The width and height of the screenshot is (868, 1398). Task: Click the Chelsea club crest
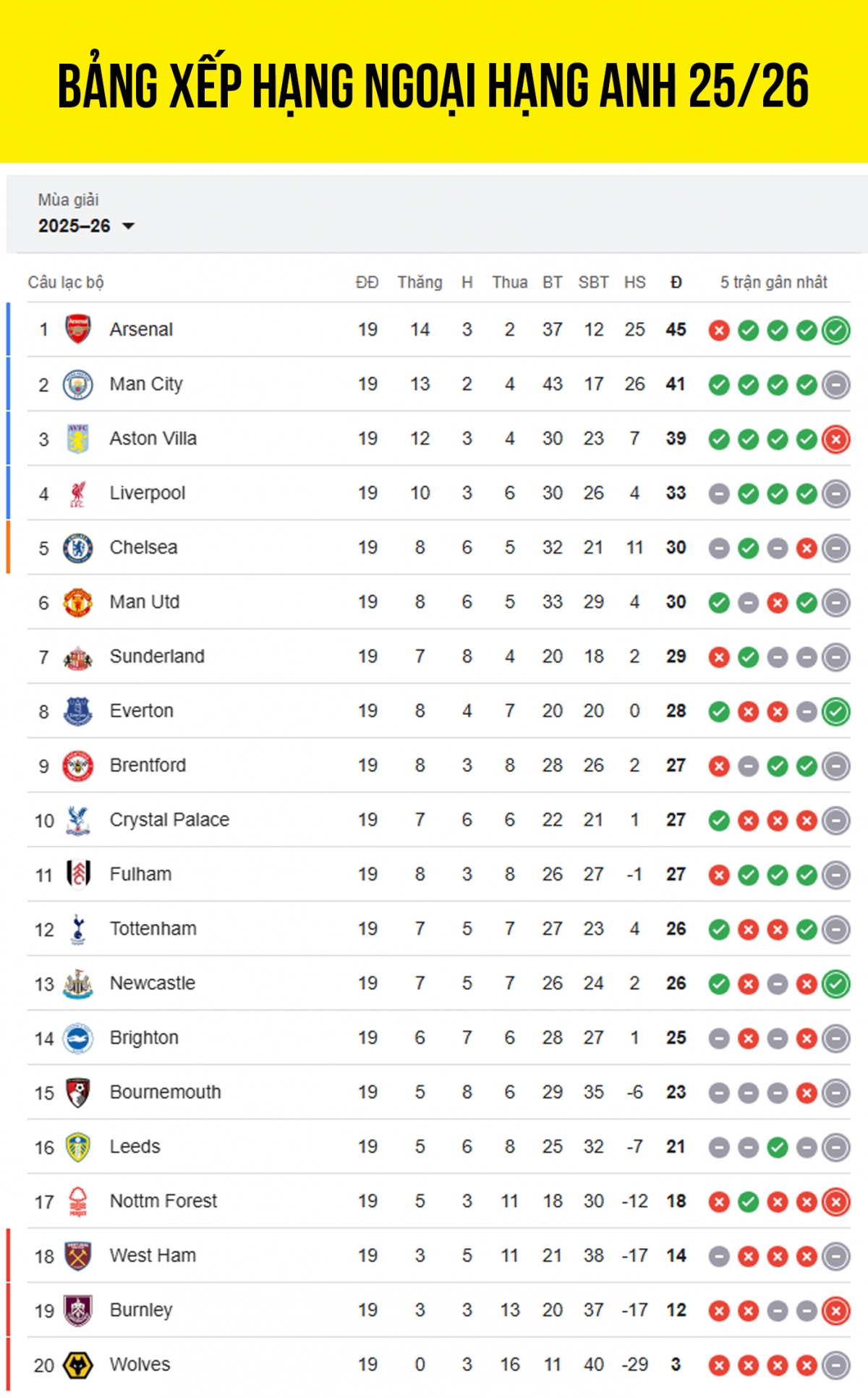coord(78,548)
